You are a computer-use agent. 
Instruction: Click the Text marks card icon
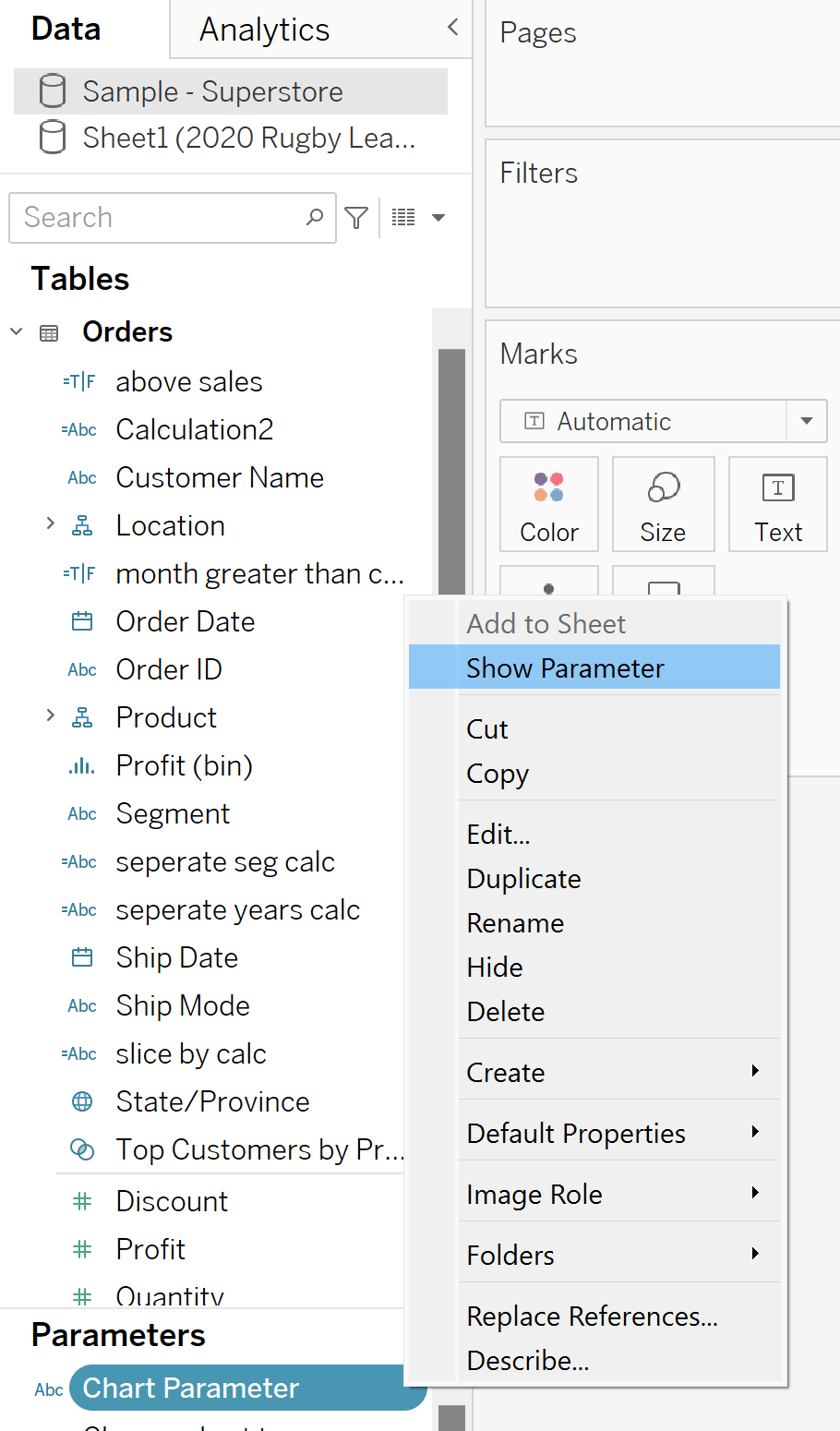778,487
